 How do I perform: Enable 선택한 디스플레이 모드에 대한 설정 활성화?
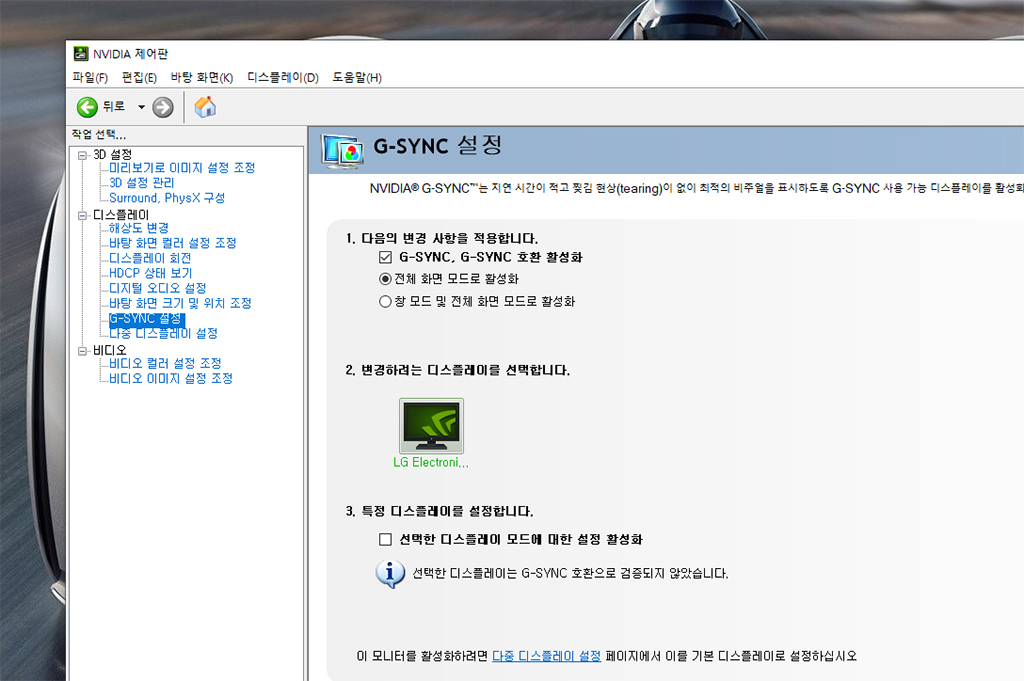(385, 539)
